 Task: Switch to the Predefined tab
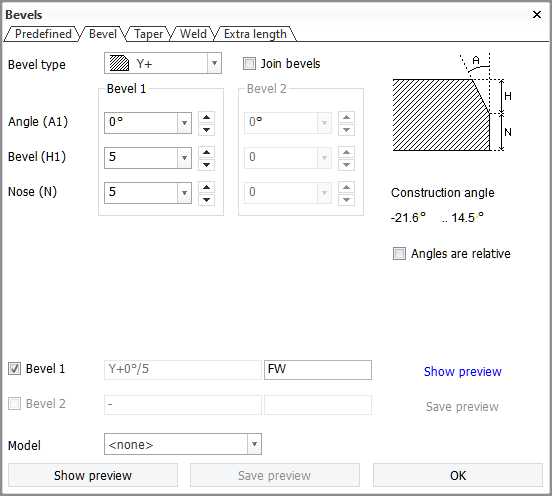pos(43,34)
